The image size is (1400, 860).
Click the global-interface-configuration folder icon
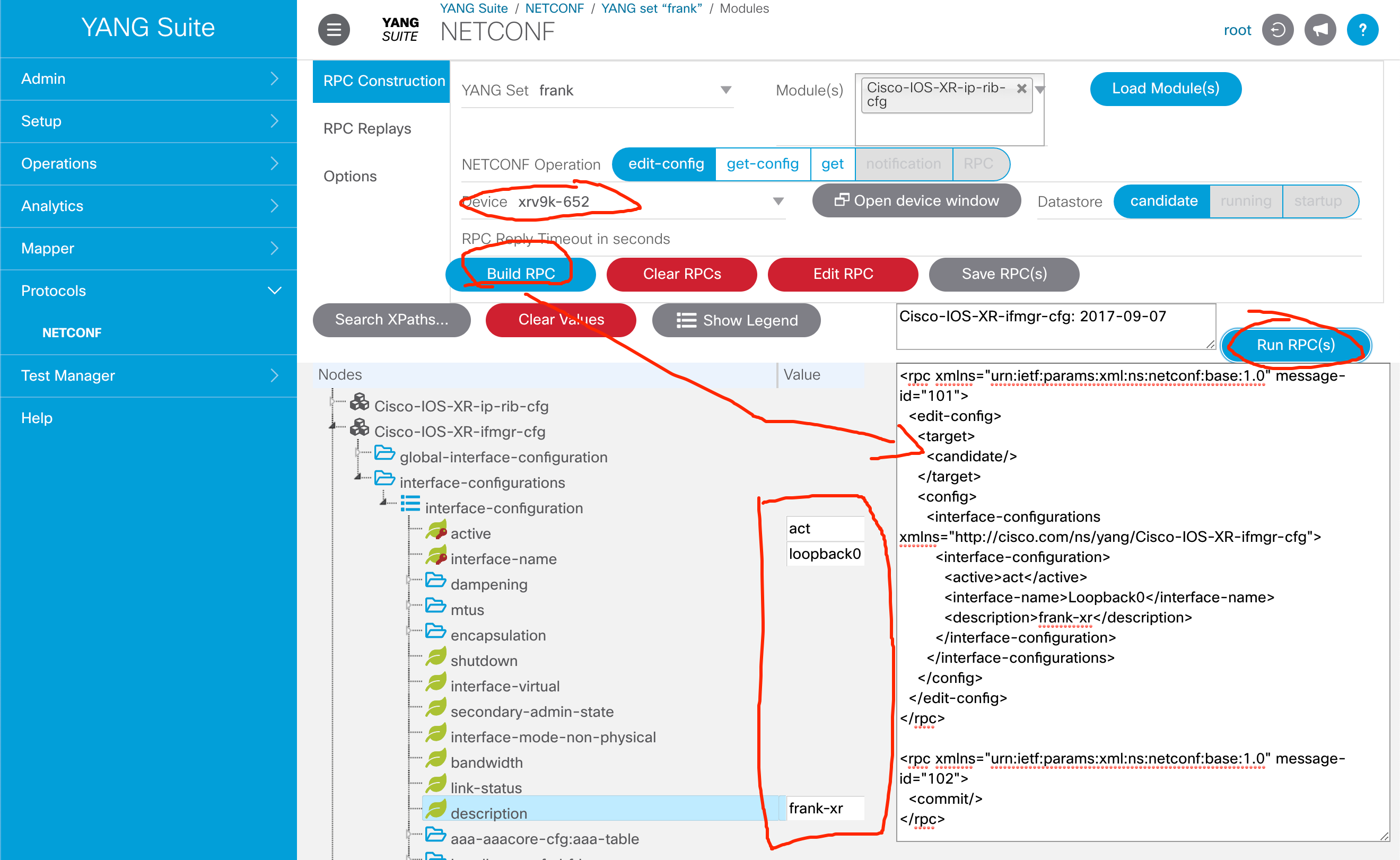click(x=385, y=454)
